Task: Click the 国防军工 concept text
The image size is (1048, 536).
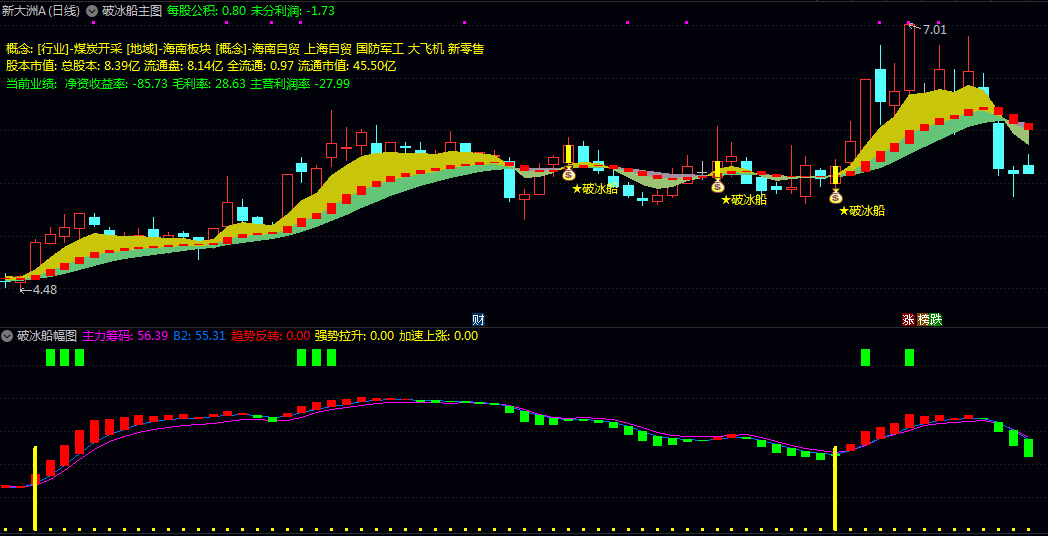Action: coord(379,49)
